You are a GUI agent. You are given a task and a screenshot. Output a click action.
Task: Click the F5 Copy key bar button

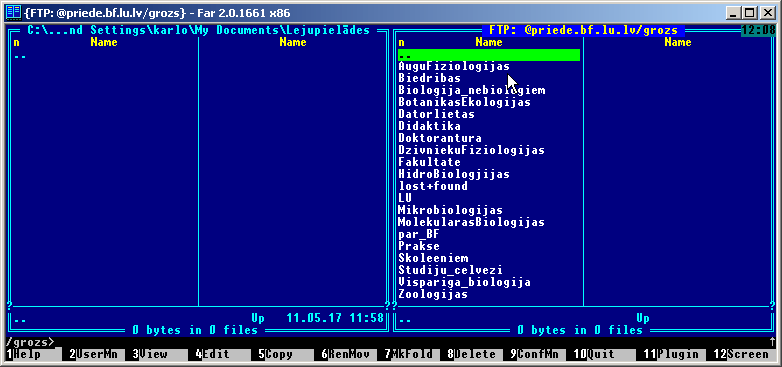click(284, 355)
